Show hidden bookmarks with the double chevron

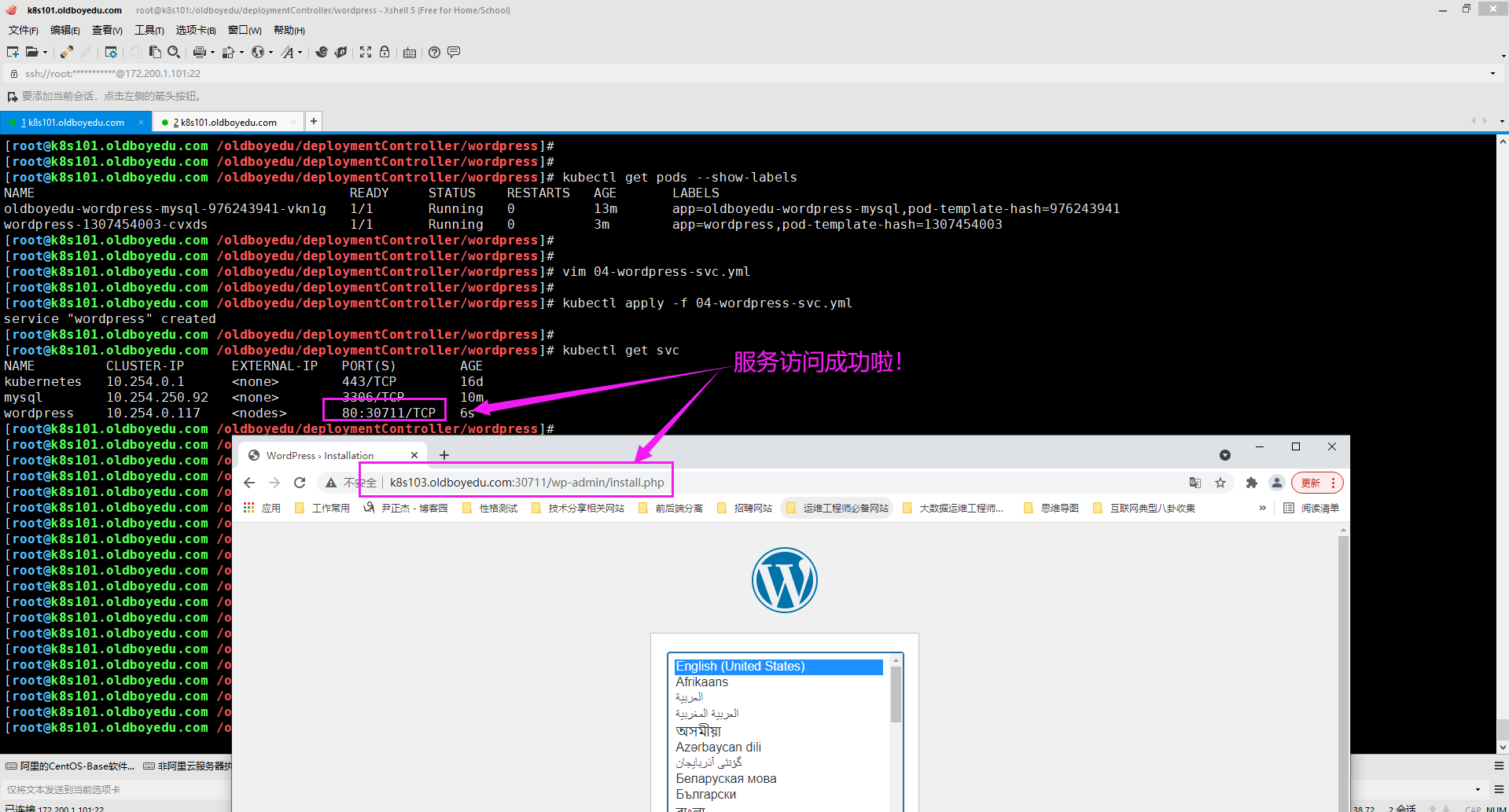(x=1262, y=508)
